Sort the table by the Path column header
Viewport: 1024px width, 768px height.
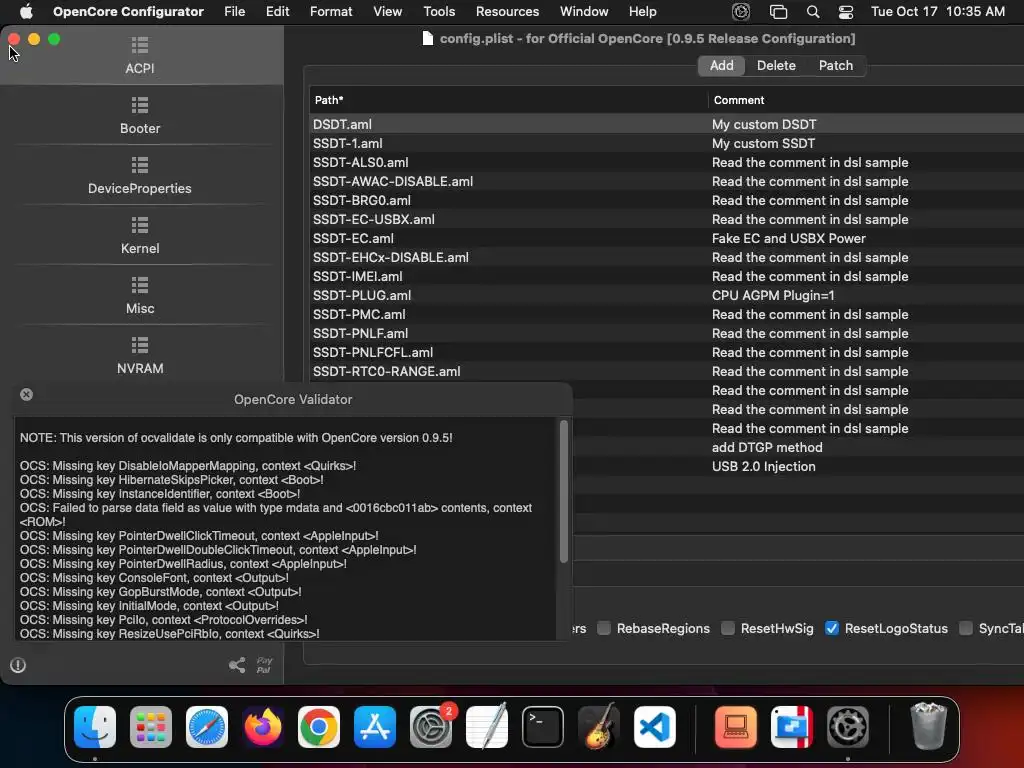[x=508, y=100]
